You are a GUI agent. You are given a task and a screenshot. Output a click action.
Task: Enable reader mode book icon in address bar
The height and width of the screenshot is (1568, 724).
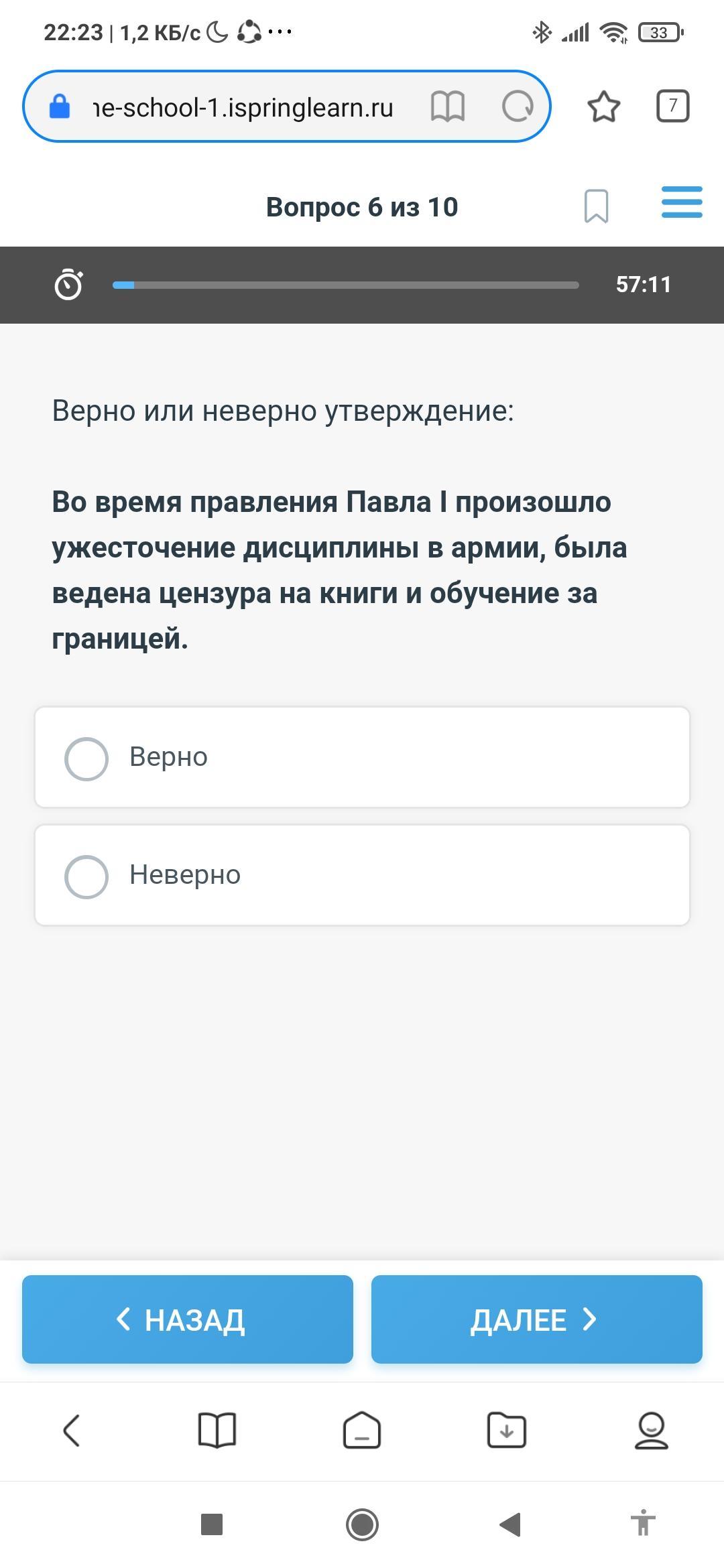447,107
